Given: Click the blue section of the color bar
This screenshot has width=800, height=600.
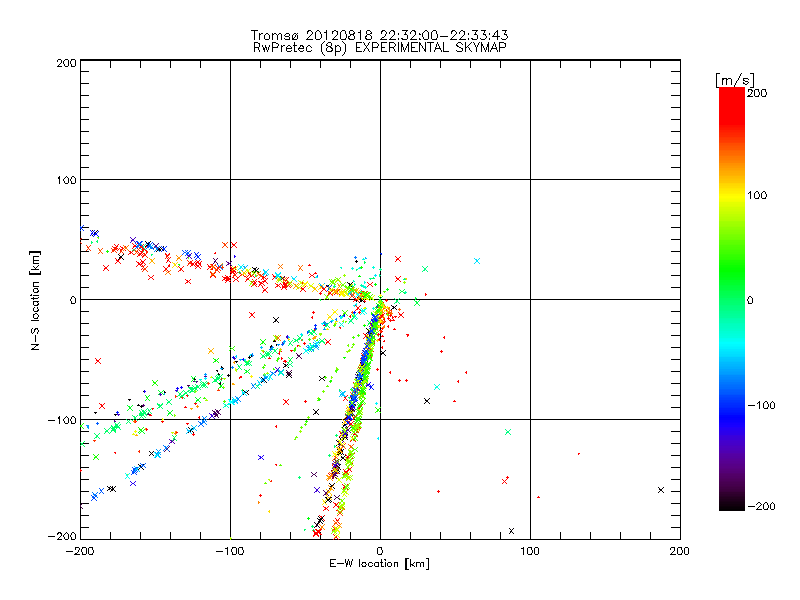Looking at the screenshot, I should [x=731, y=405].
